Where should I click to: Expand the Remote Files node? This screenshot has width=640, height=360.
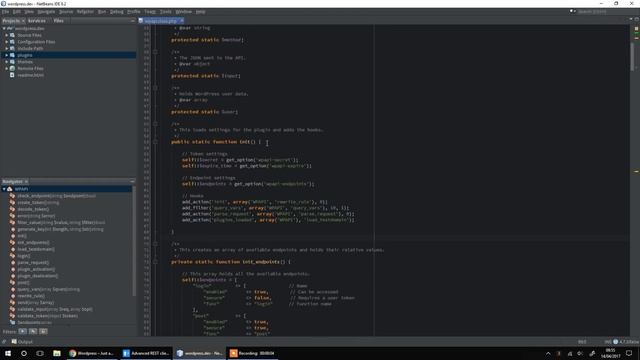point(7,68)
